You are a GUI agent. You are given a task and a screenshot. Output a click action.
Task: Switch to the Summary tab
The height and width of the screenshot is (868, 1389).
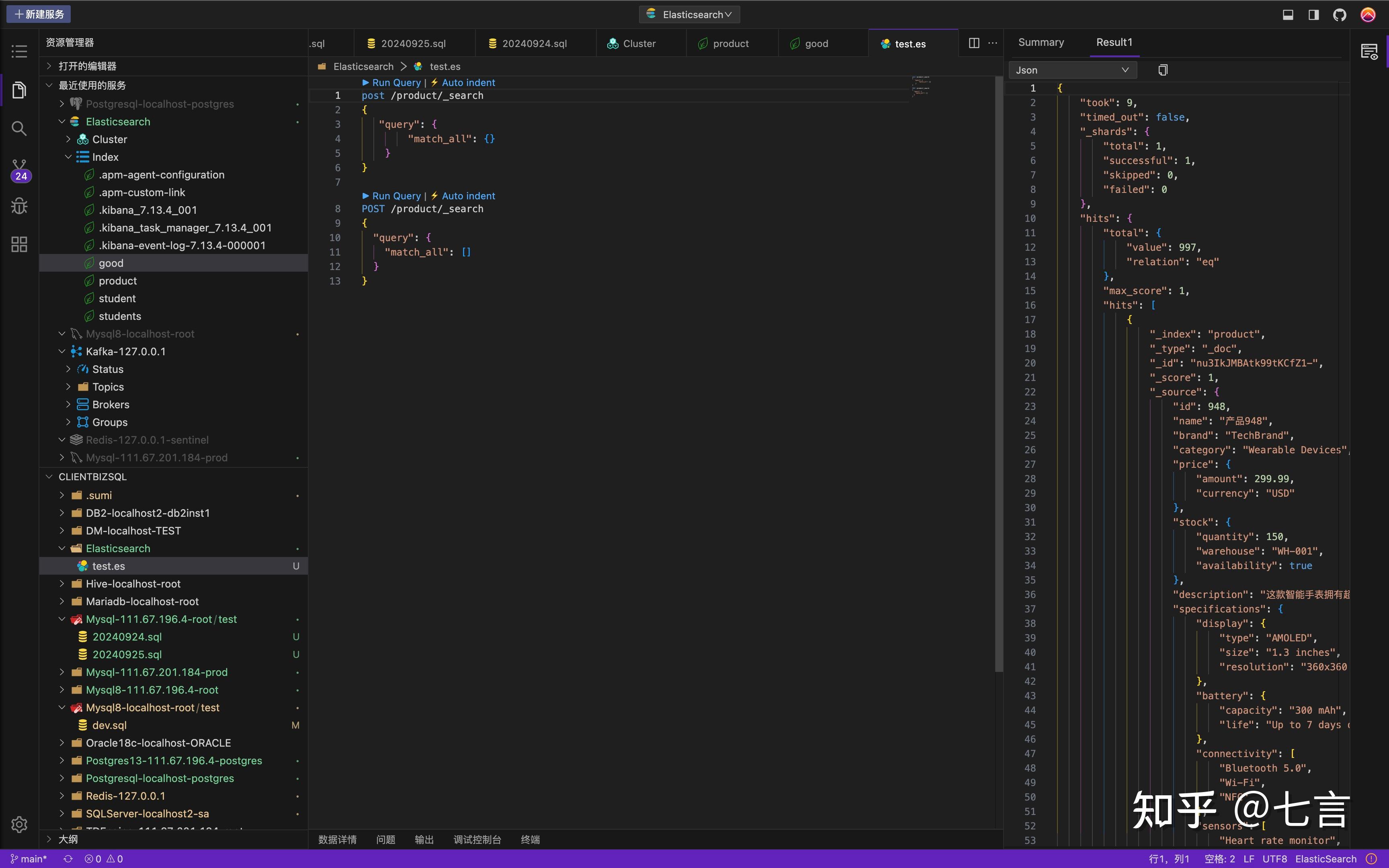click(1041, 42)
